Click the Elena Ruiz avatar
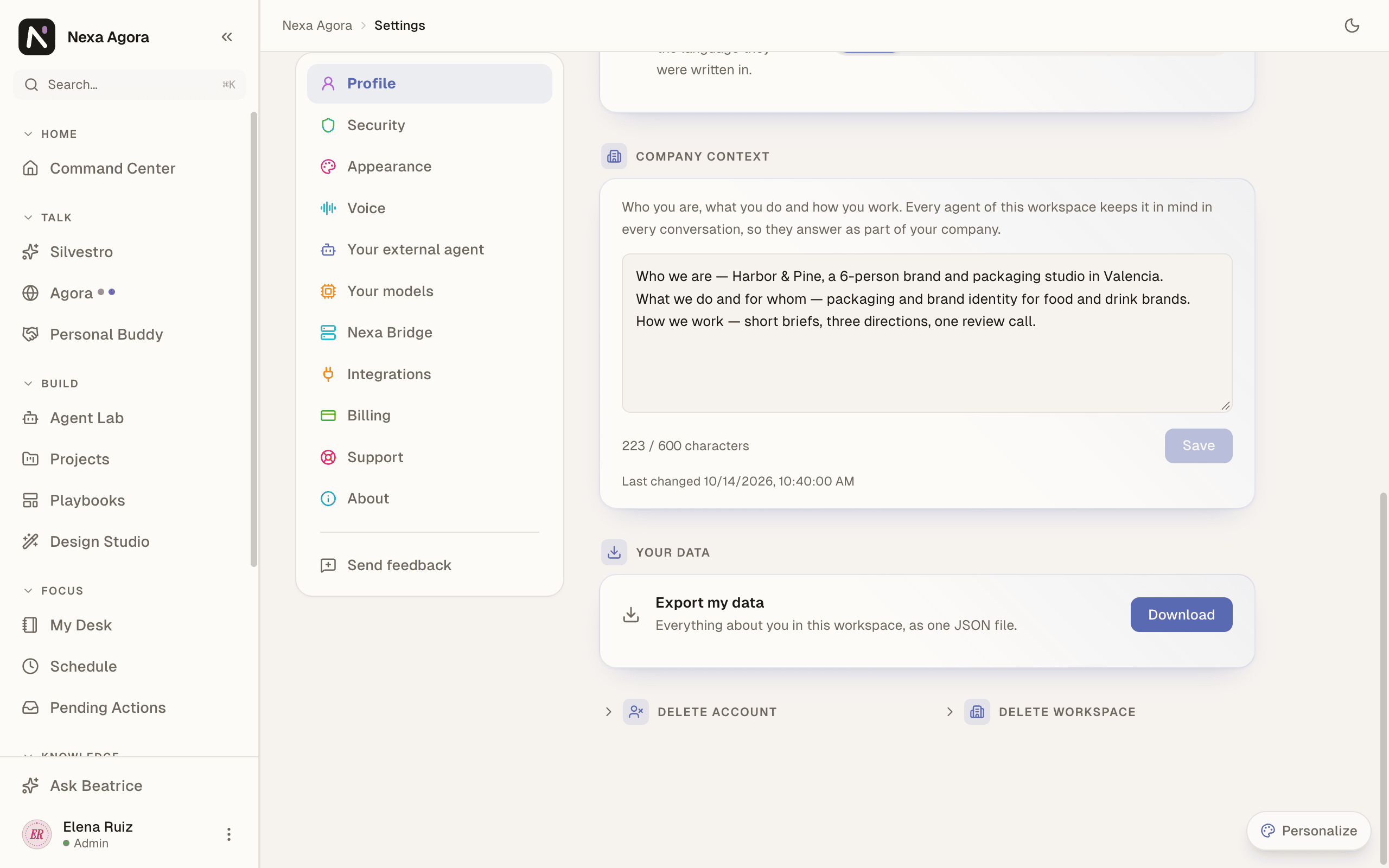Screen dimensions: 1389x868 point(37,834)
